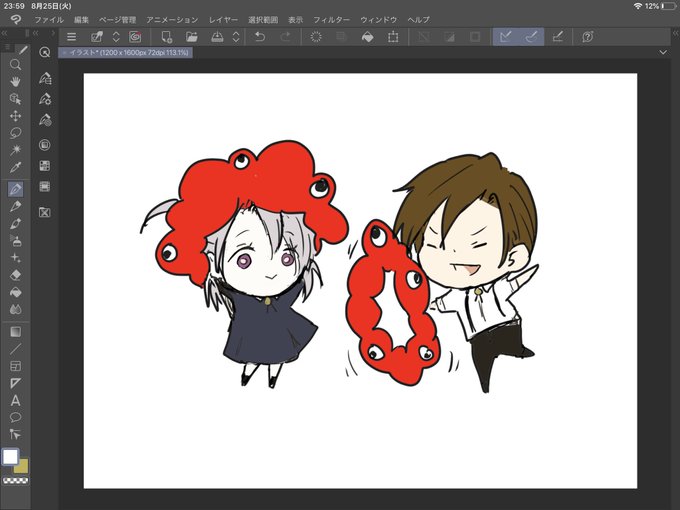Select the Auto select magic wand tool
Image resolution: width=680 pixels, height=510 pixels.
[16, 150]
